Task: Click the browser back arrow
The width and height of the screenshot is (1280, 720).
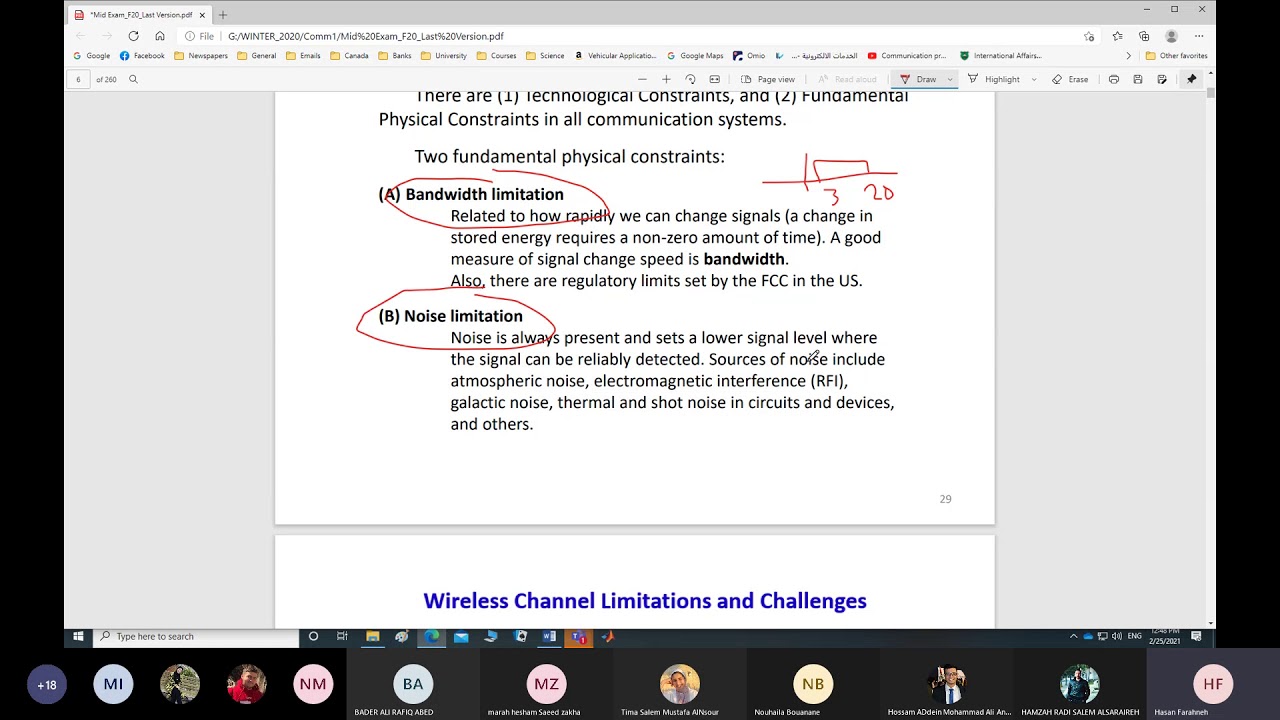Action: [x=81, y=36]
